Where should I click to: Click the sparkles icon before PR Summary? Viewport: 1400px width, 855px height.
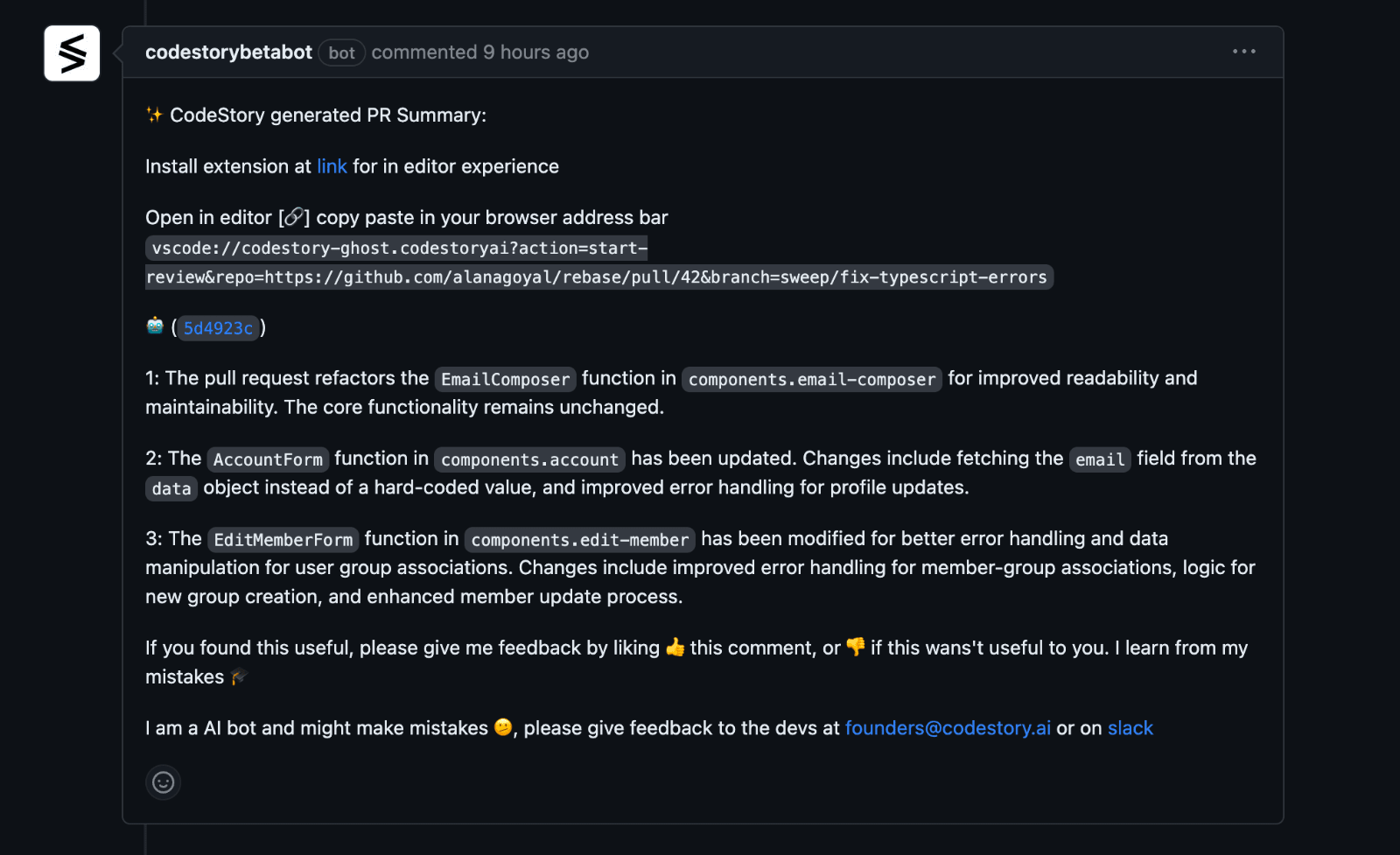(154, 115)
